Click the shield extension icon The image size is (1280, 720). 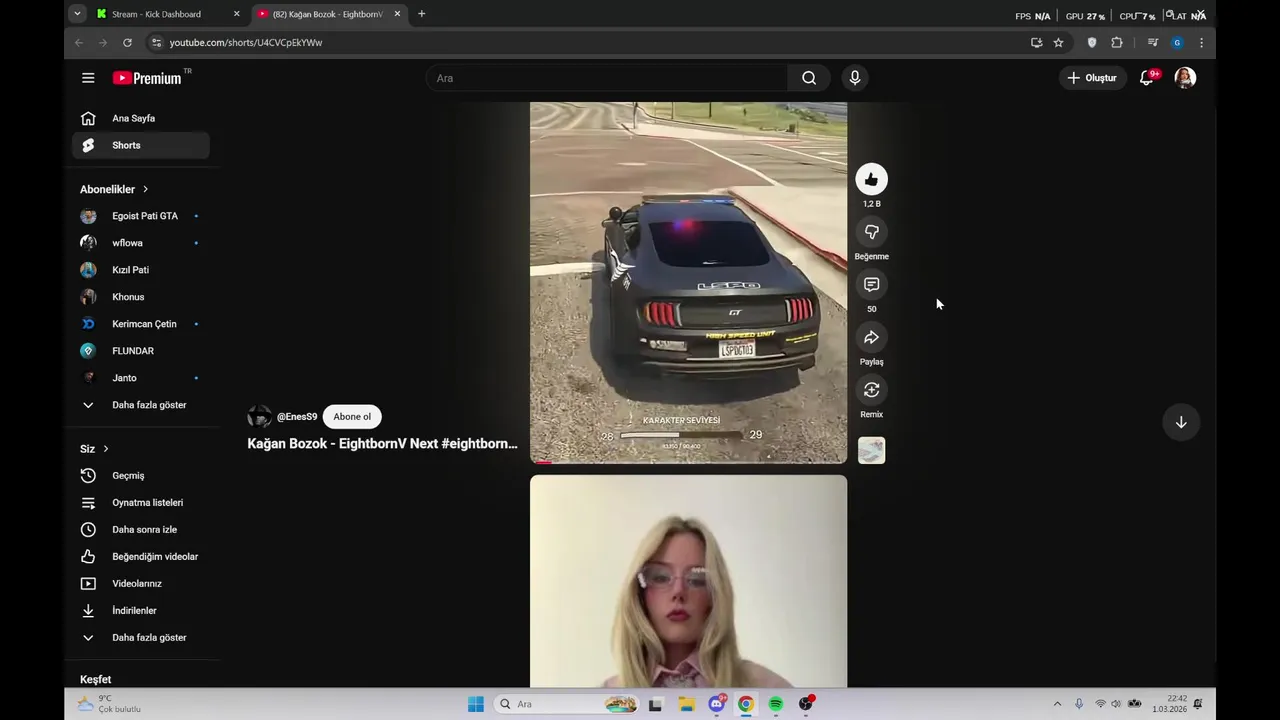coord(1092,43)
